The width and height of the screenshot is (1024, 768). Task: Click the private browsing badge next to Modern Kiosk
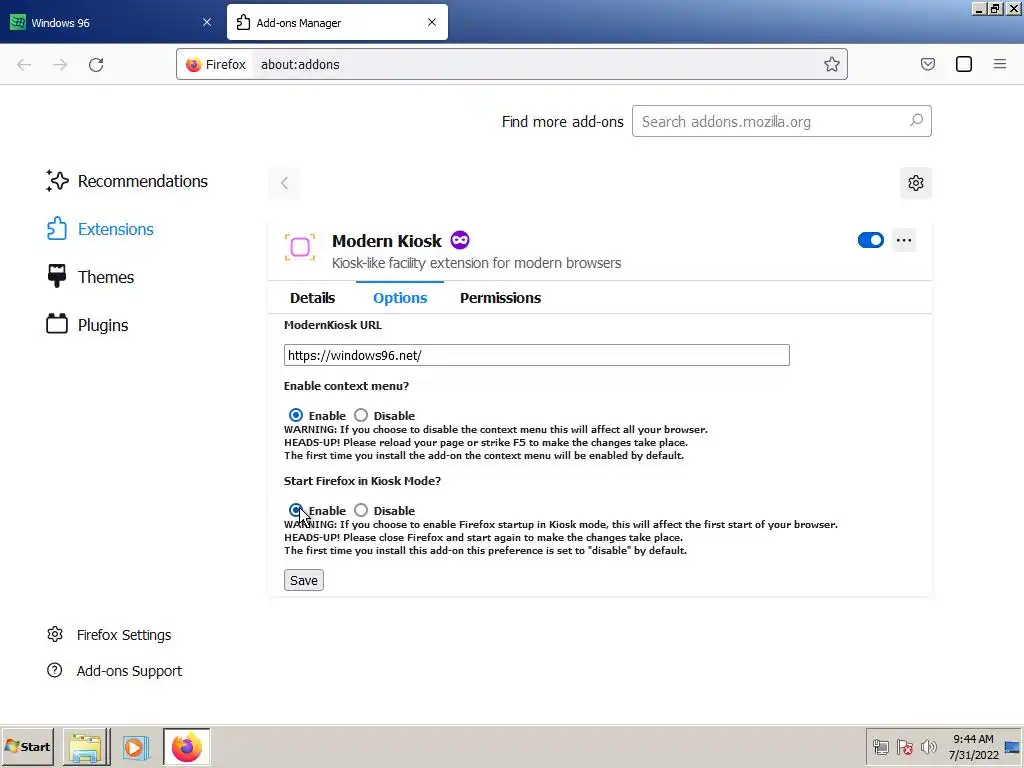(460, 240)
